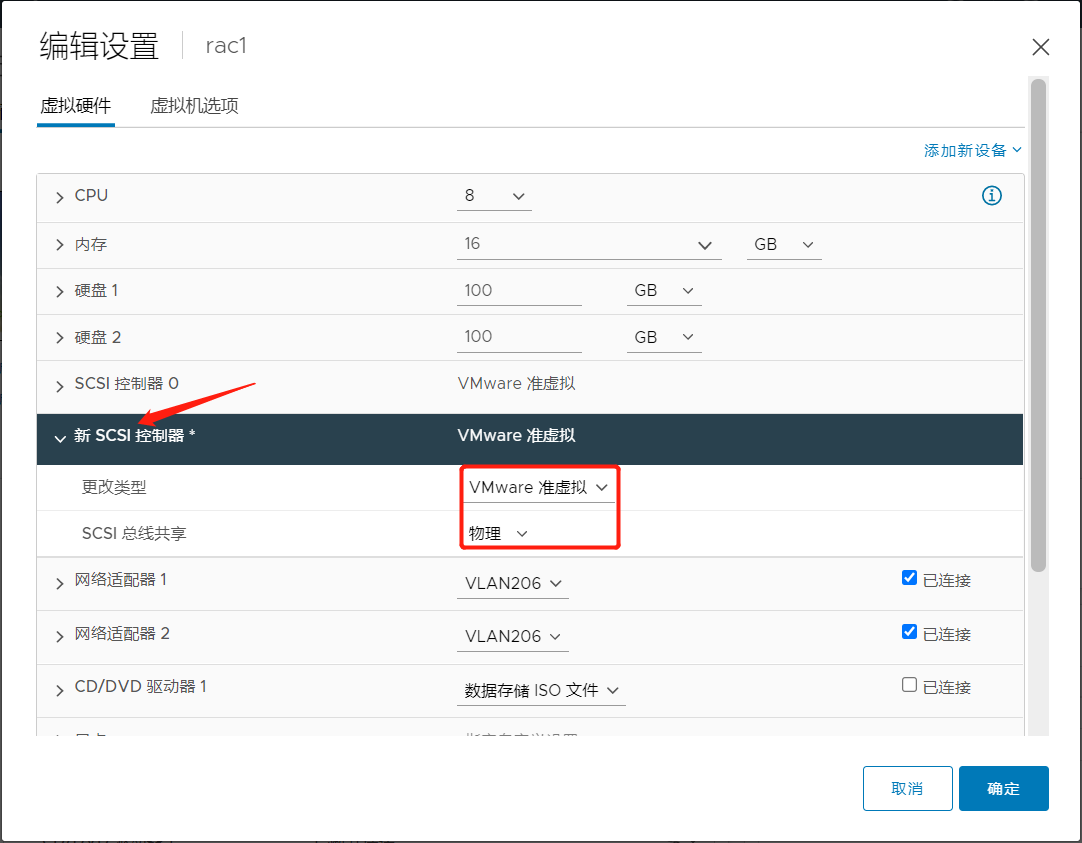The image size is (1082, 843).
Task: Expand the CPU row
Action: pyautogui.click(x=60, y=197)
